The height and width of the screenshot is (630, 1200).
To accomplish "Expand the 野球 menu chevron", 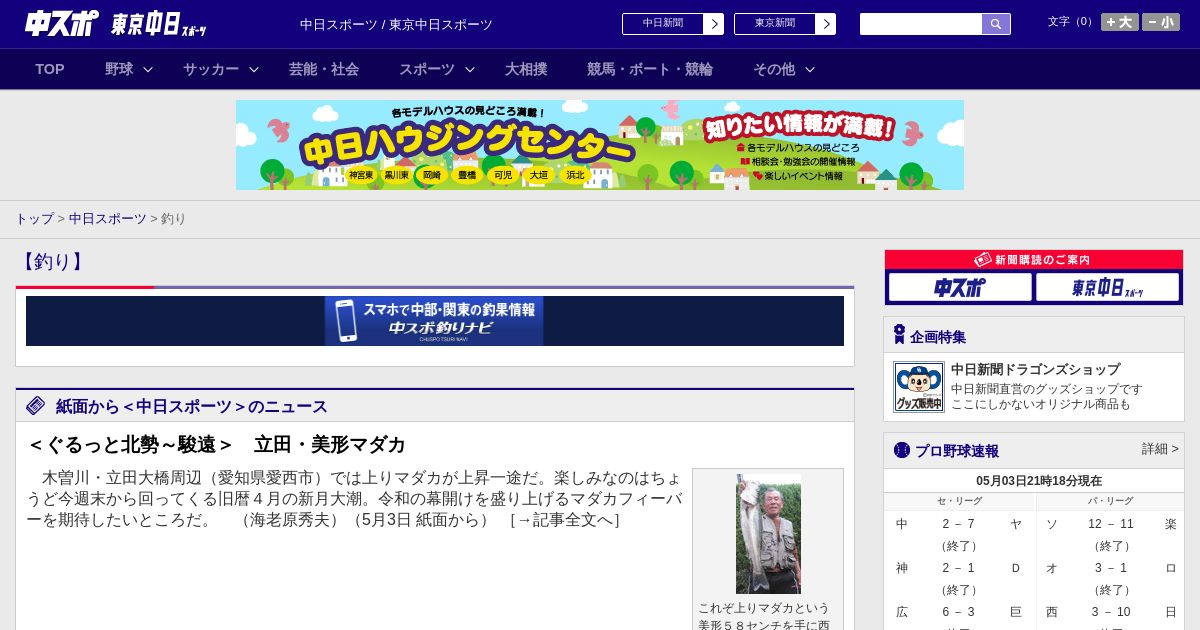I will point(148,69).
